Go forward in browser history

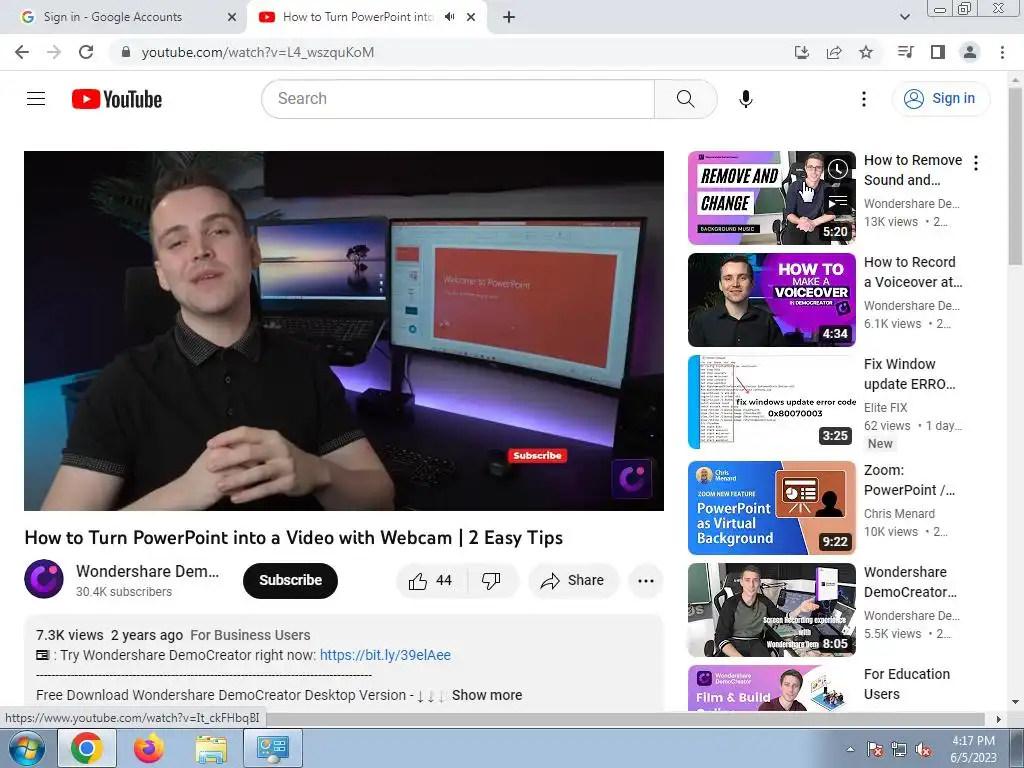click(54, 52)
